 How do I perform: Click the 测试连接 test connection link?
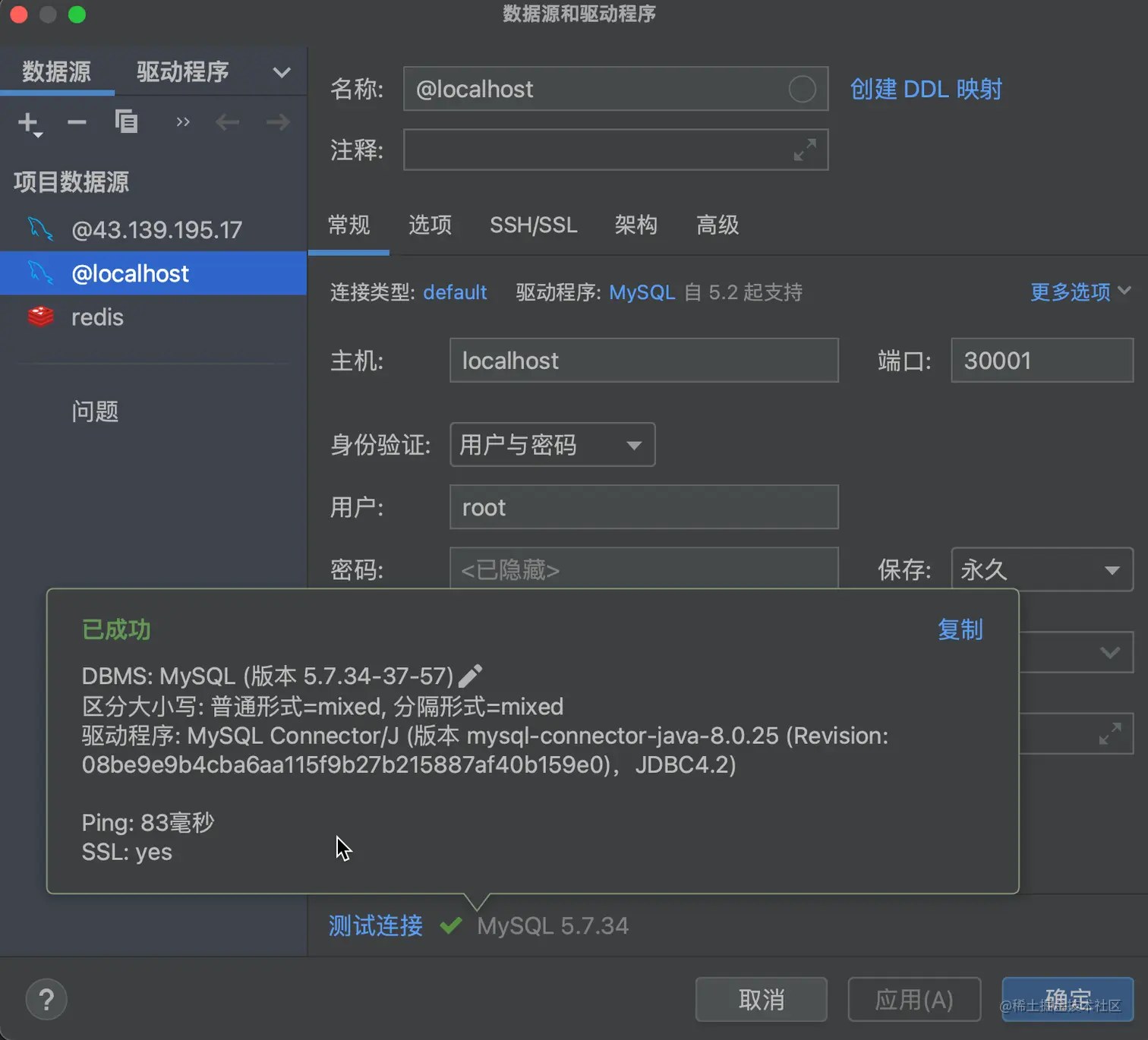pos(375,925)
